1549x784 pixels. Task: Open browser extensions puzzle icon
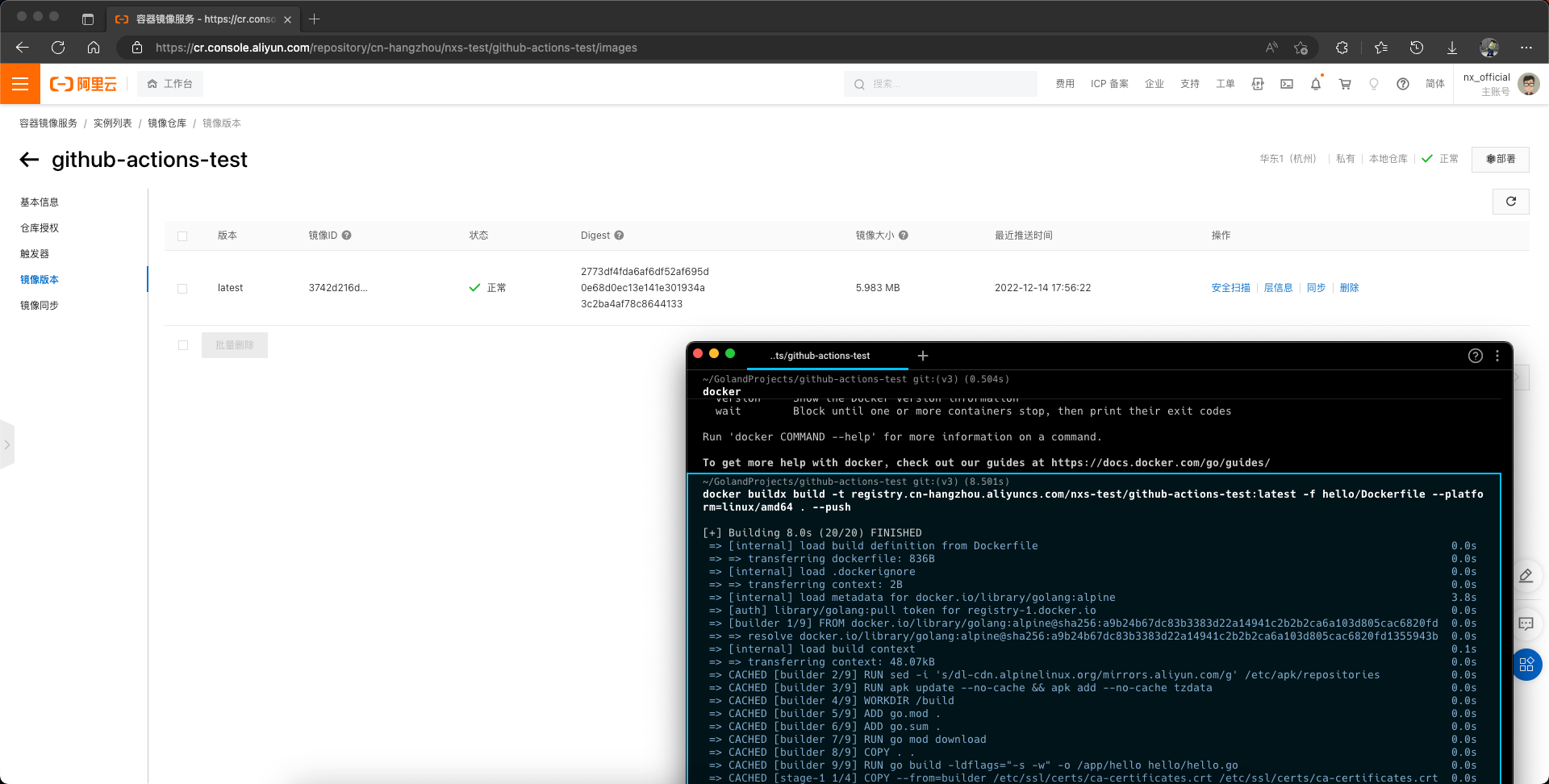[1342, 48]
